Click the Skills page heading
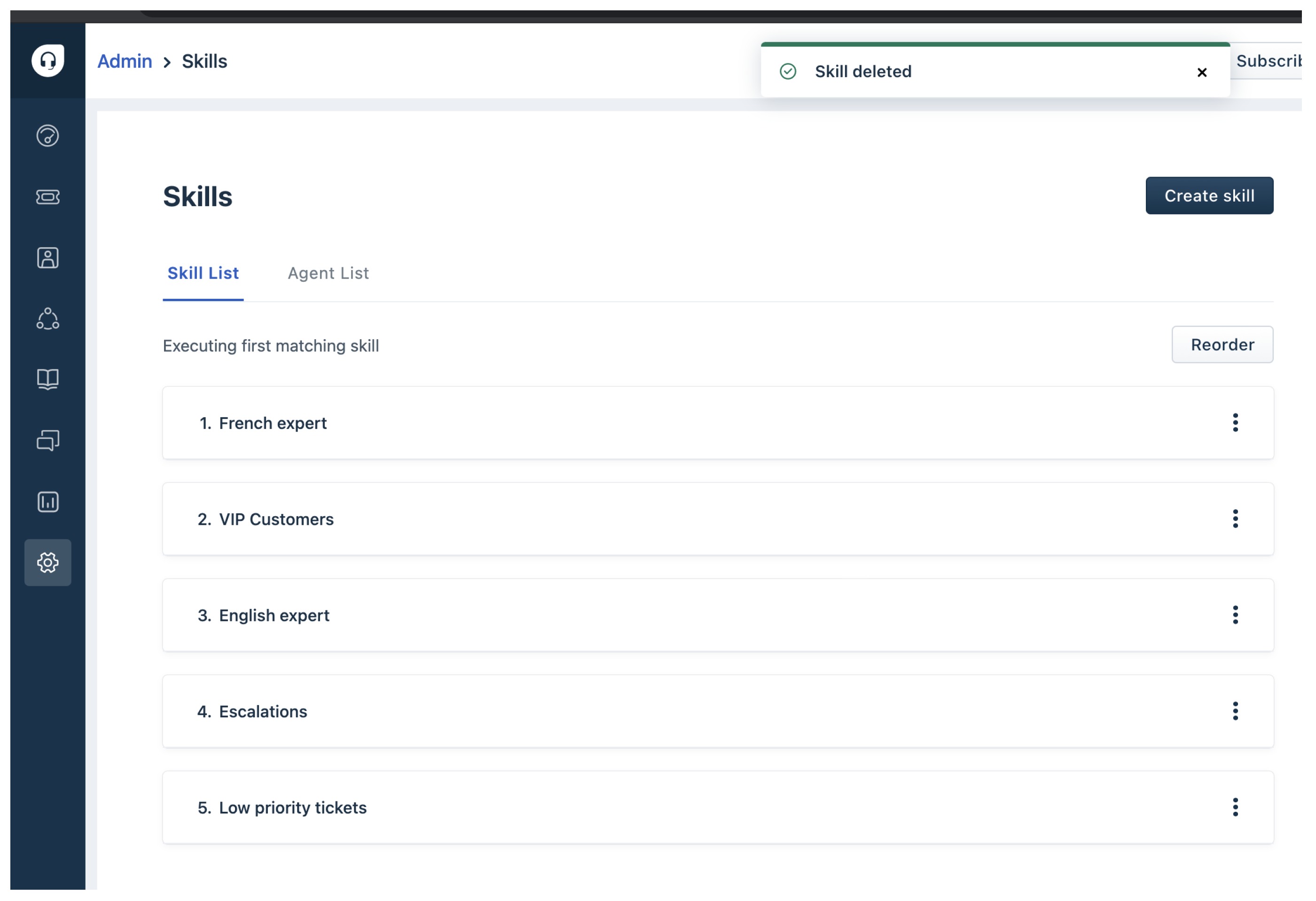Screen dimensions: 1316x901 [197, 196]
